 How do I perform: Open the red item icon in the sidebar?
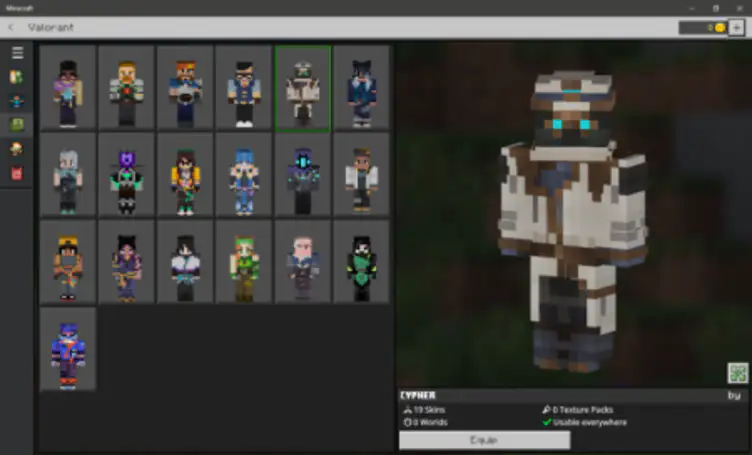[x=17, y=173]
